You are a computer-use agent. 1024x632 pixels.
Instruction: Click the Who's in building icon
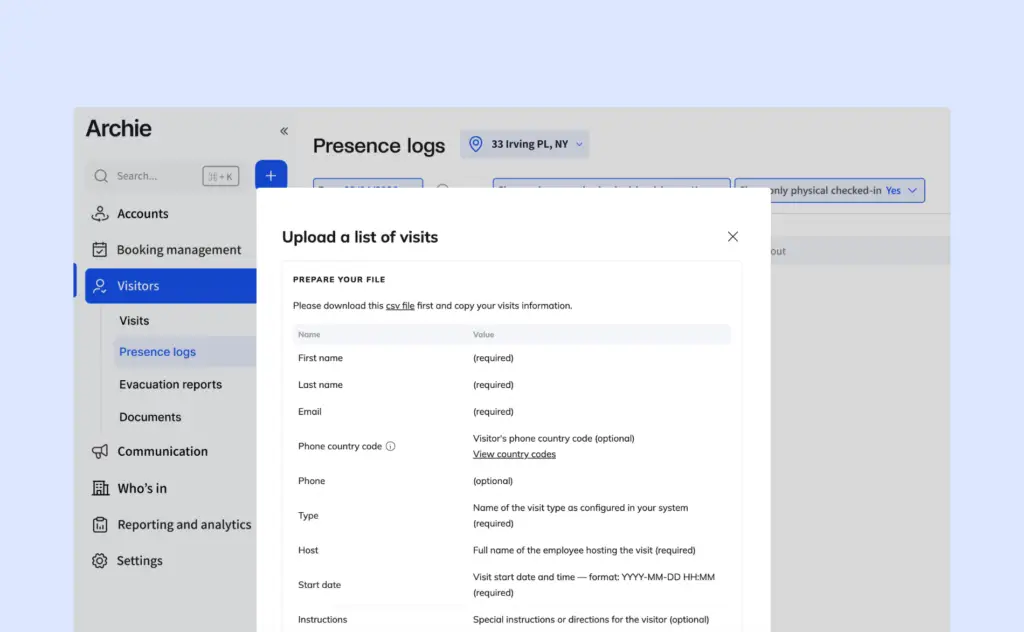[100, 488]
